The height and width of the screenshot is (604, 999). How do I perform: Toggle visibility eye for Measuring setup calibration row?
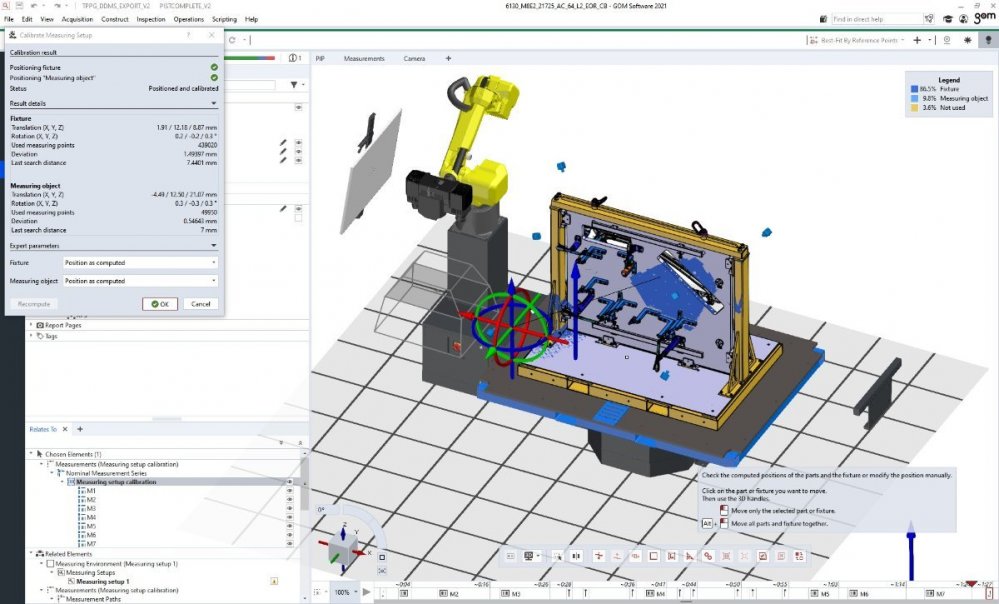pos(290,482)
